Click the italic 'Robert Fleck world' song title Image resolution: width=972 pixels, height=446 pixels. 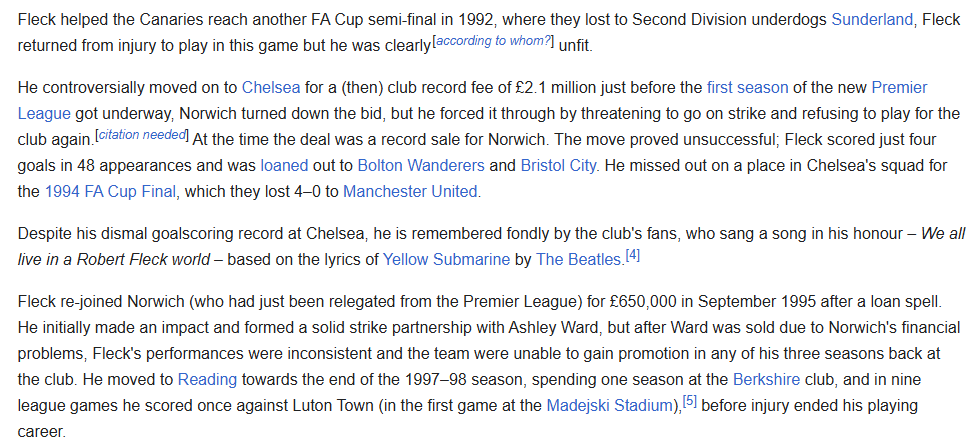pos(143,259)
